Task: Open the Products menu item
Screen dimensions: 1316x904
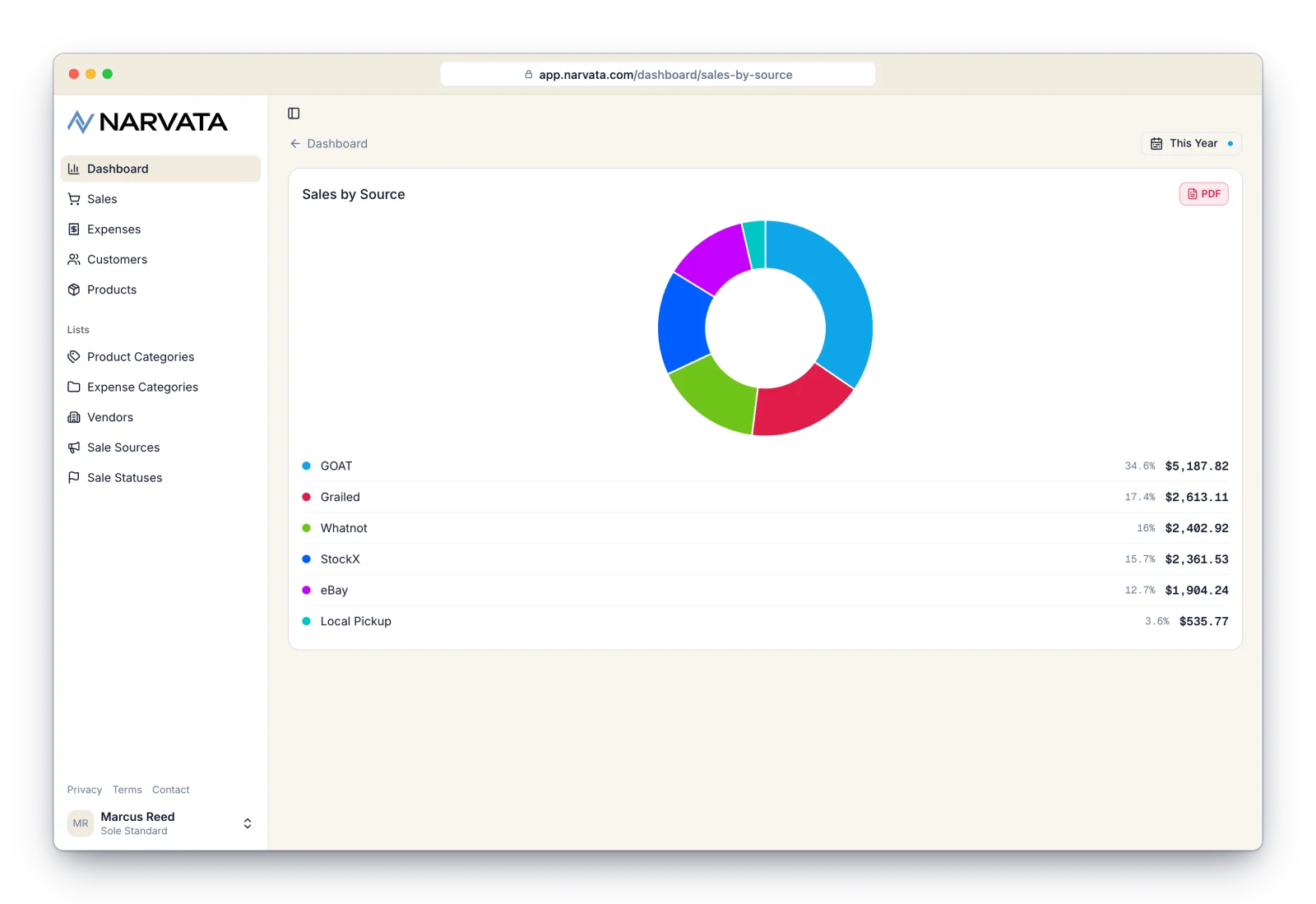Action: (x=160, y=290)
